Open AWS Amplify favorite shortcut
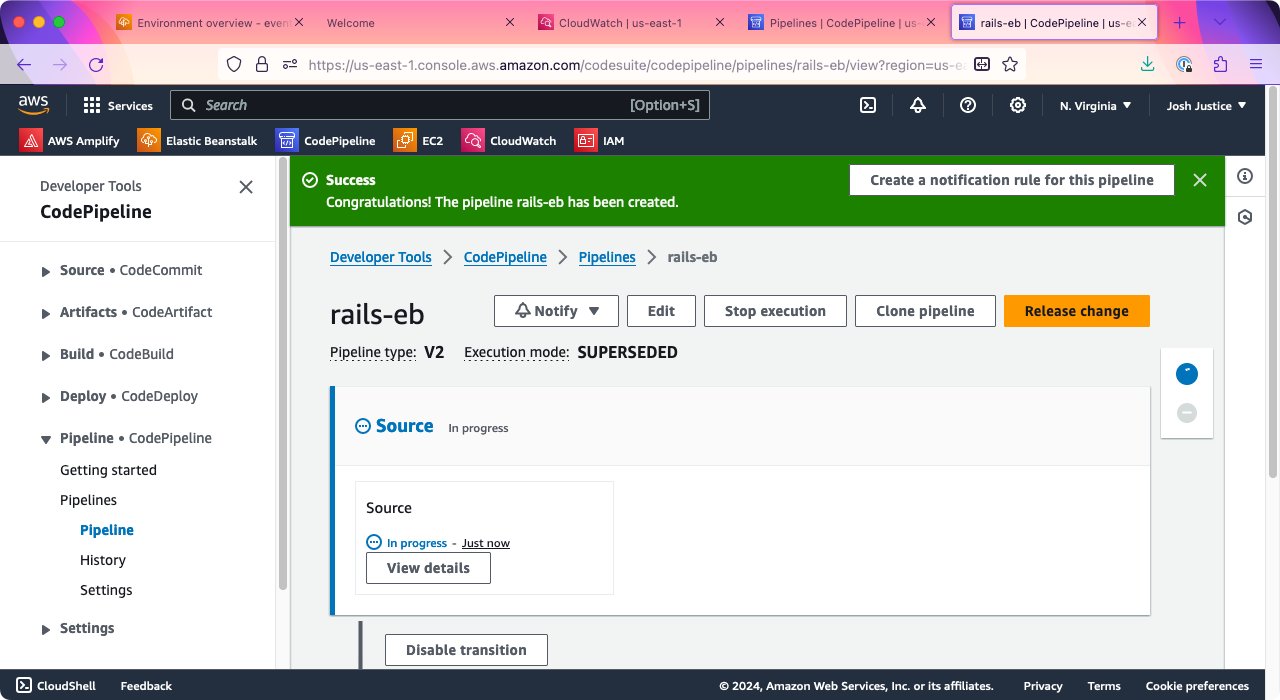Image resolution: width=1280 pixels, height=700 pixels. coord(70,140)
